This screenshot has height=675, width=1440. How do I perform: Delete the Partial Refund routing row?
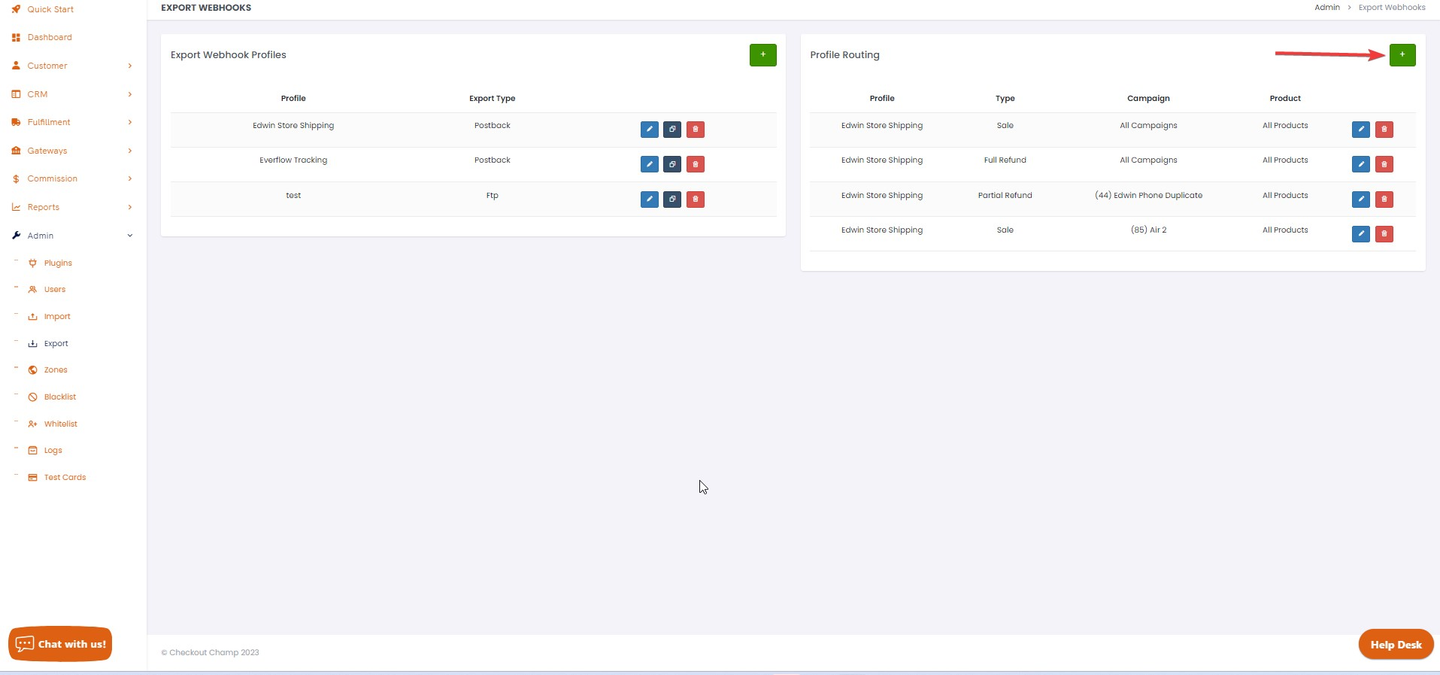(1384, 199)
